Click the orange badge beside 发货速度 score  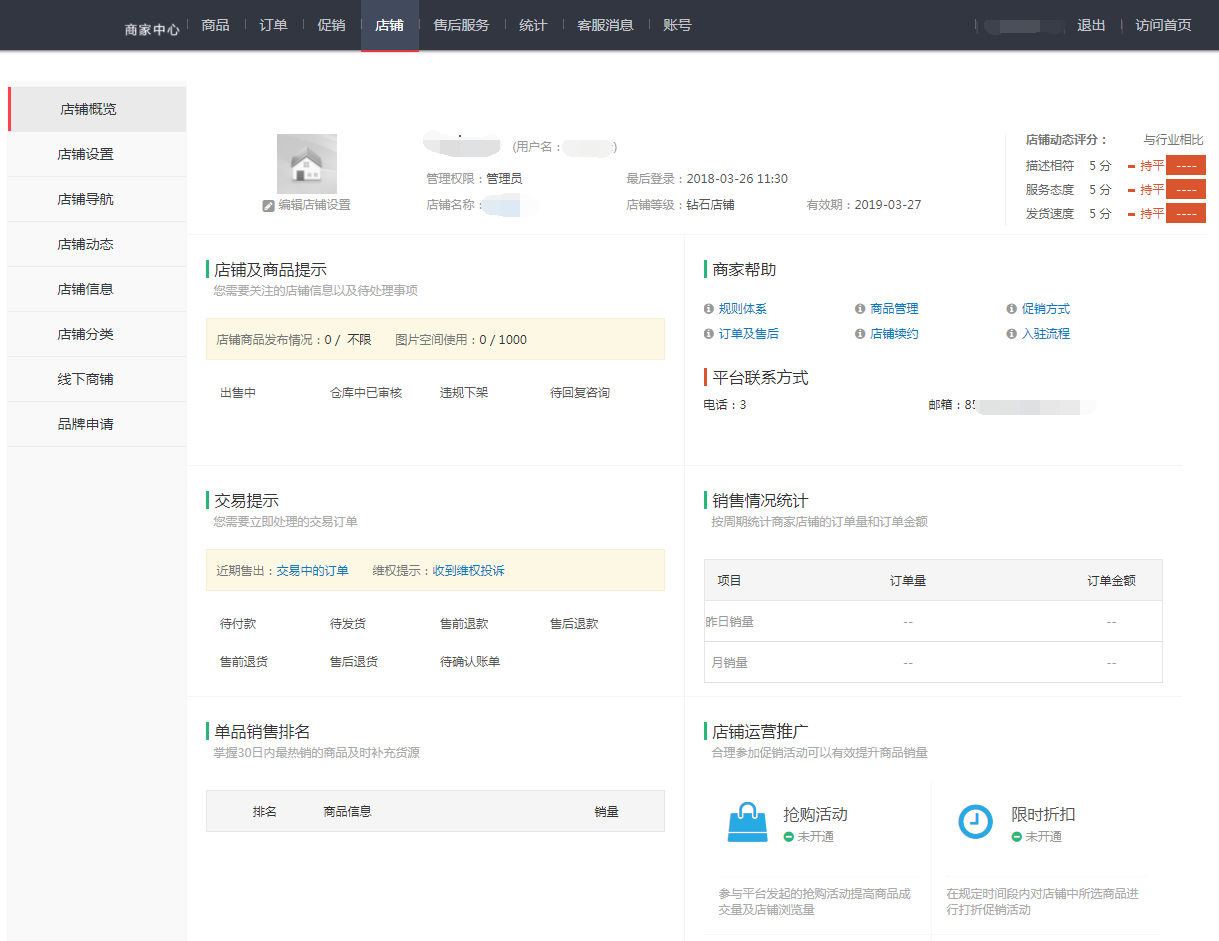pyautogui.click(x=1186, y=213)
